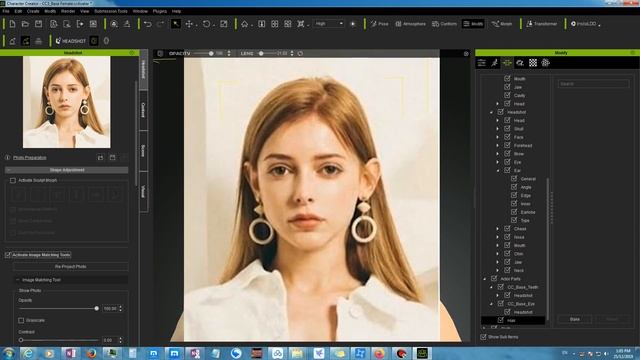Viewport: 640px width, 360px height.
Task: Open the render quality High dropdown
Action: pyautogui.click(x=329, y=24)
